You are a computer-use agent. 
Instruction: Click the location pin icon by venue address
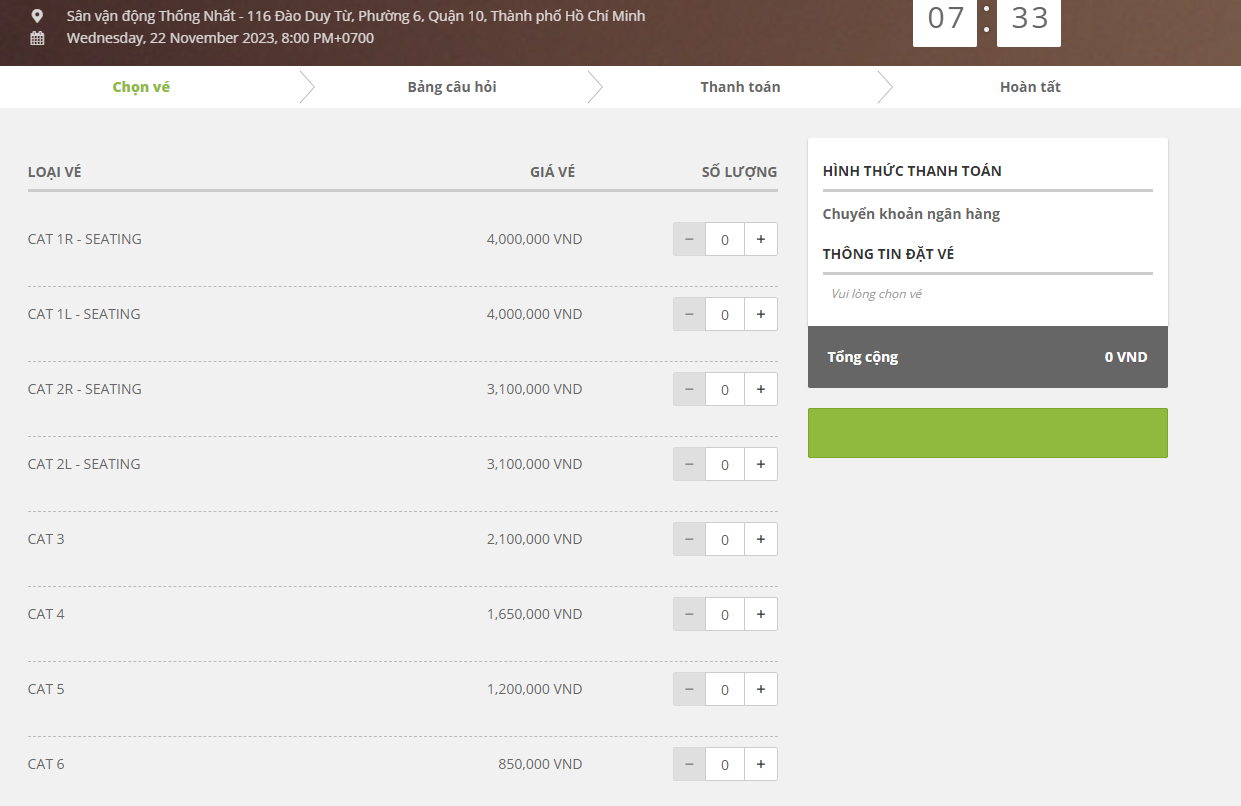tap(37, 16)
